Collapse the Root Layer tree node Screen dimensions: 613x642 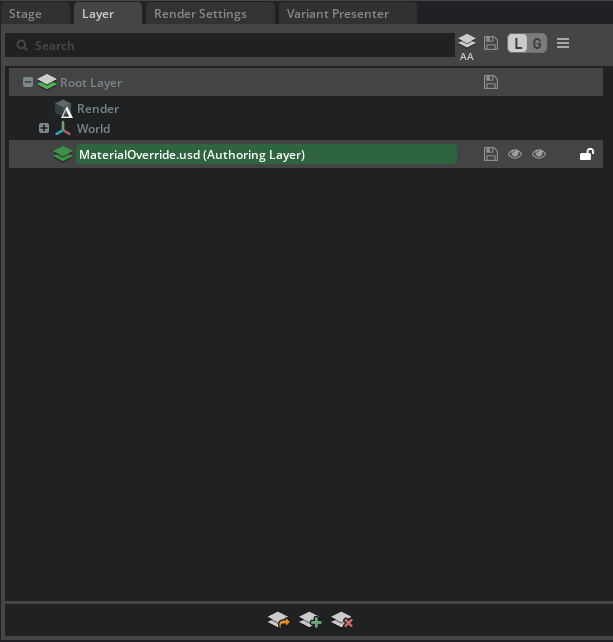(x=28, y=83)
